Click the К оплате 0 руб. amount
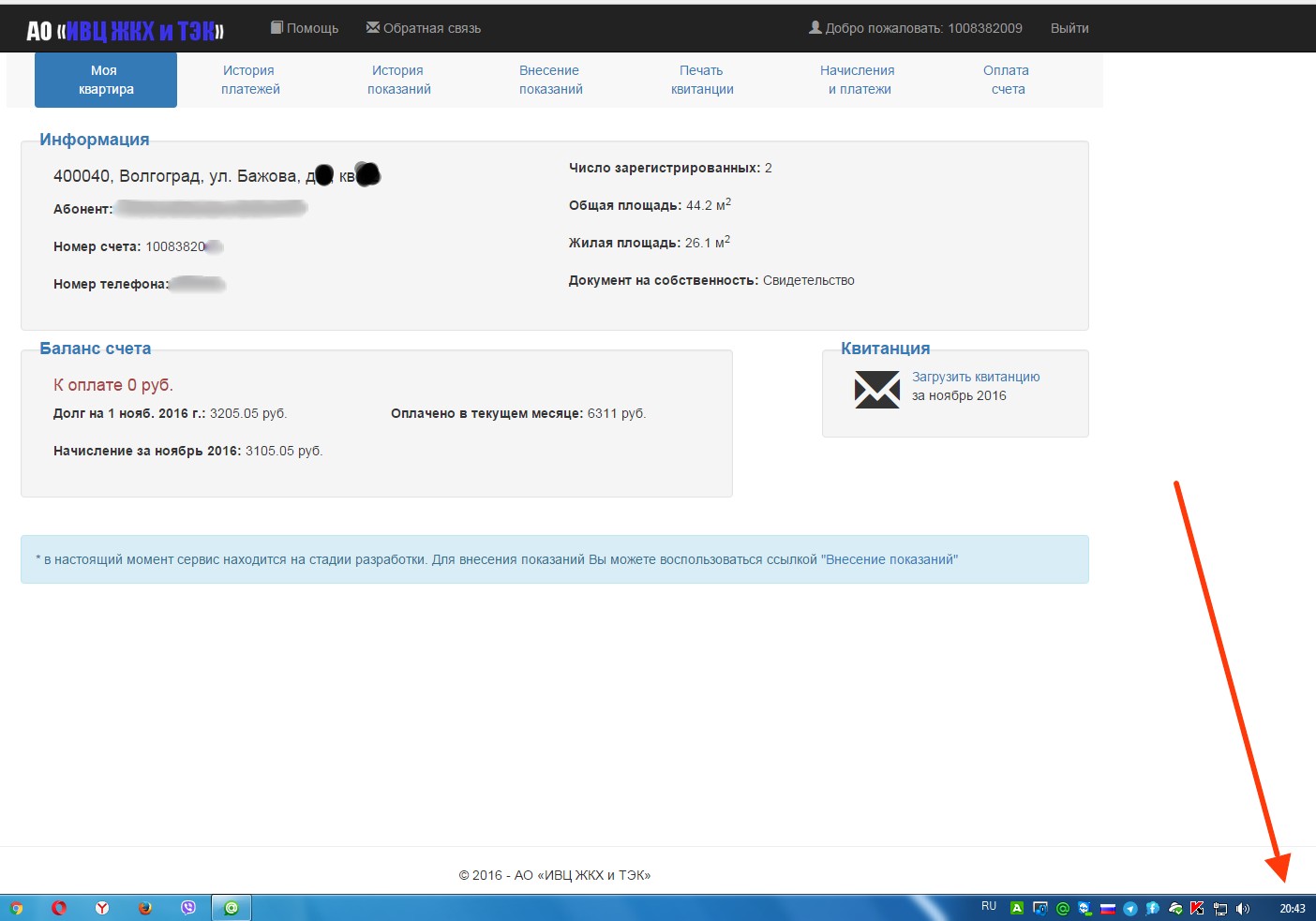This screenshot has height=921, width=1316. (113, 385)
